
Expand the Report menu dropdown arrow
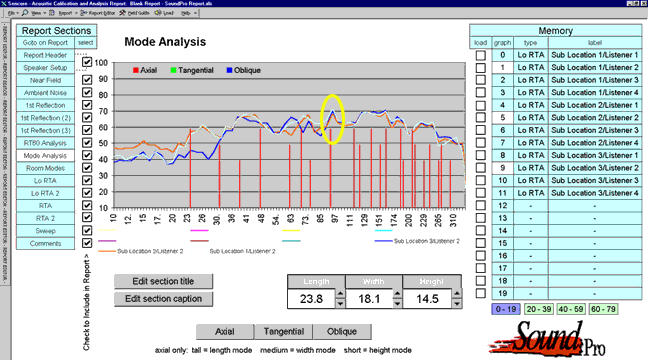[x=76, y=13]
